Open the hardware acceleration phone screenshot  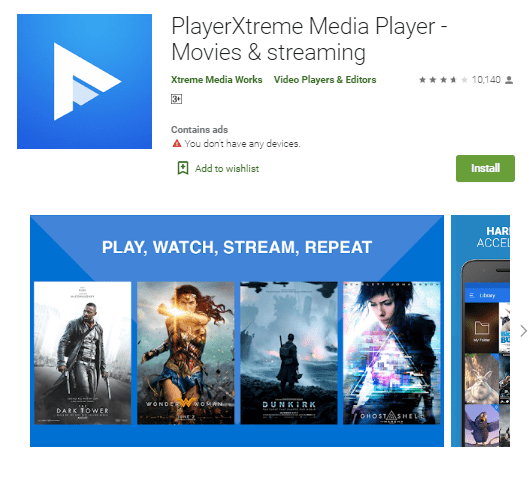tap(480, 331)
